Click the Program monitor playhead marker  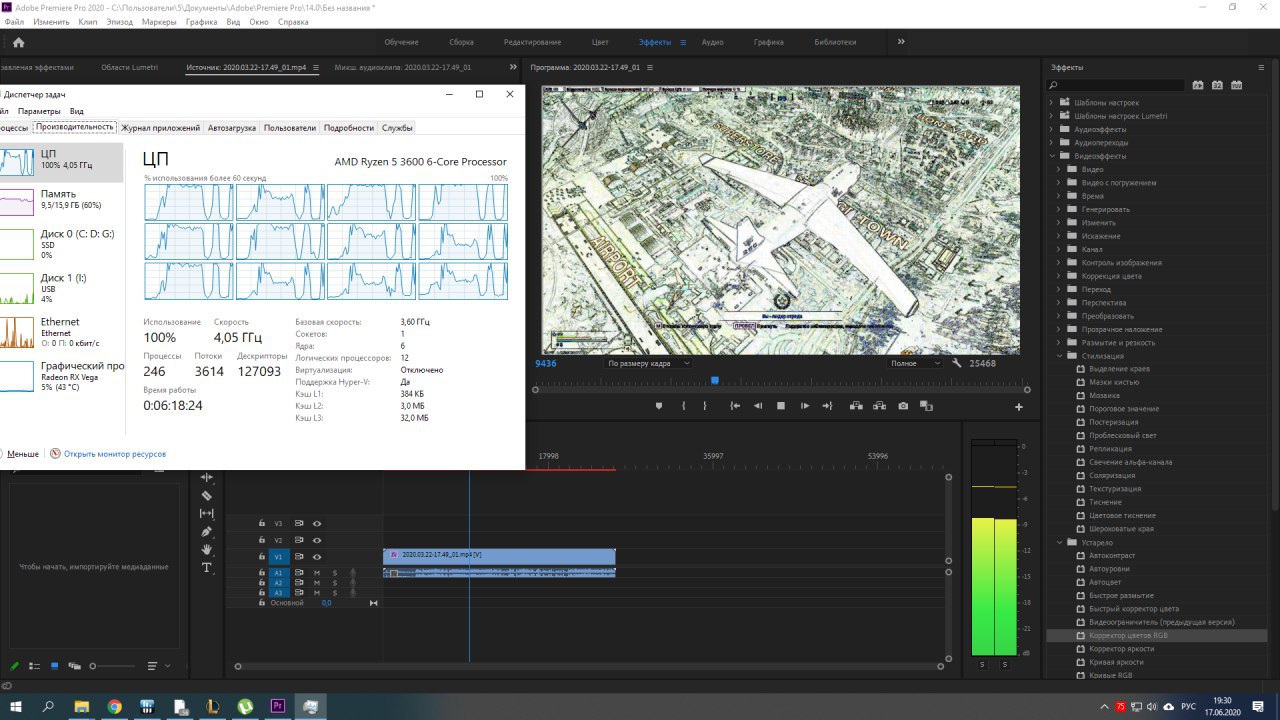tap(714, 380)
